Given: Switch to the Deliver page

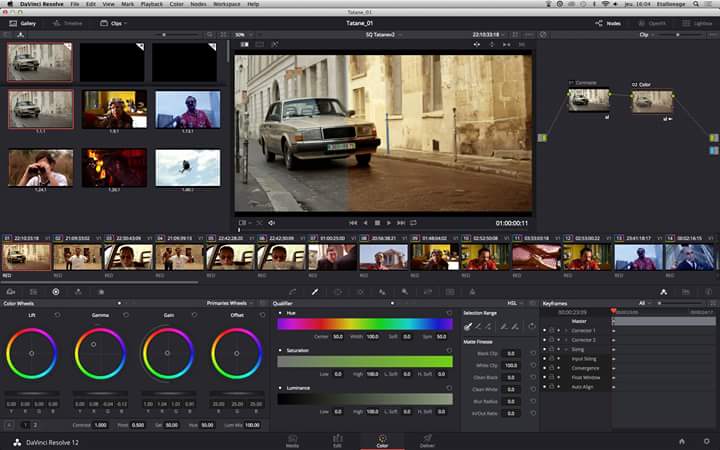Looking at the screenshot, I should [x=427, y=441].
